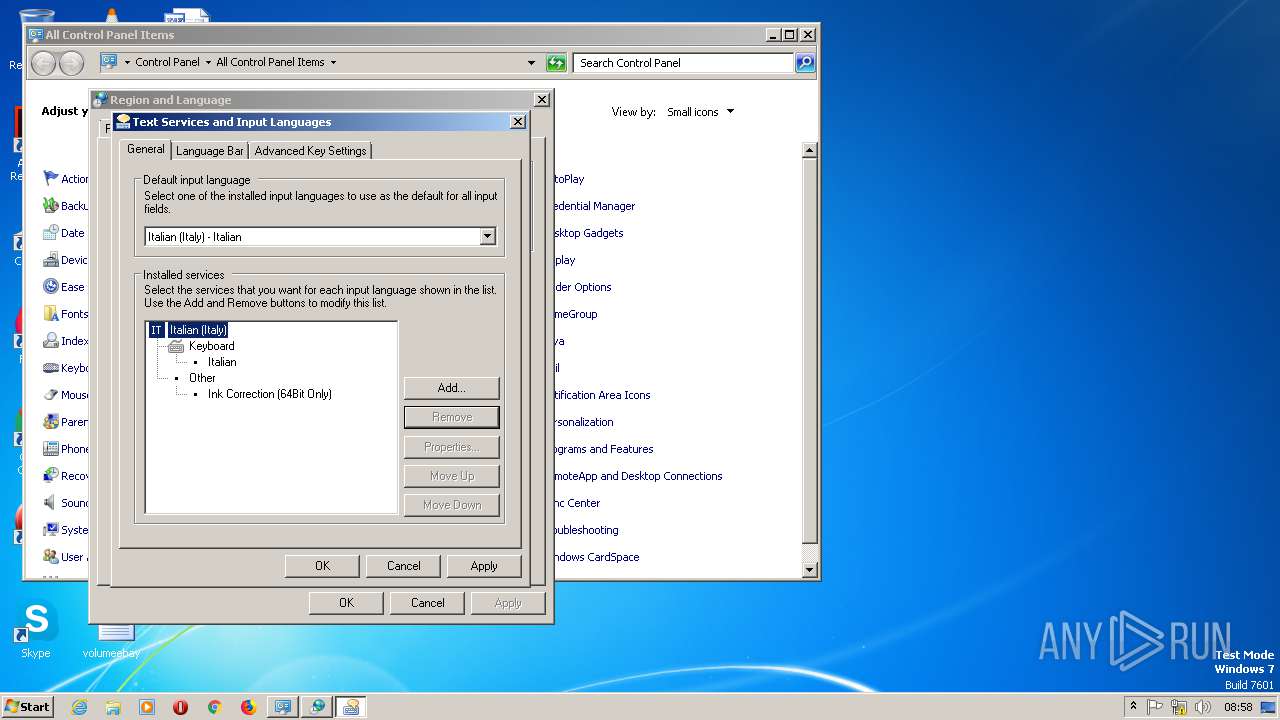Open Backup and Restore icon in Control Panel
This screenshot has width=1280, height=720.
[51, 205]
